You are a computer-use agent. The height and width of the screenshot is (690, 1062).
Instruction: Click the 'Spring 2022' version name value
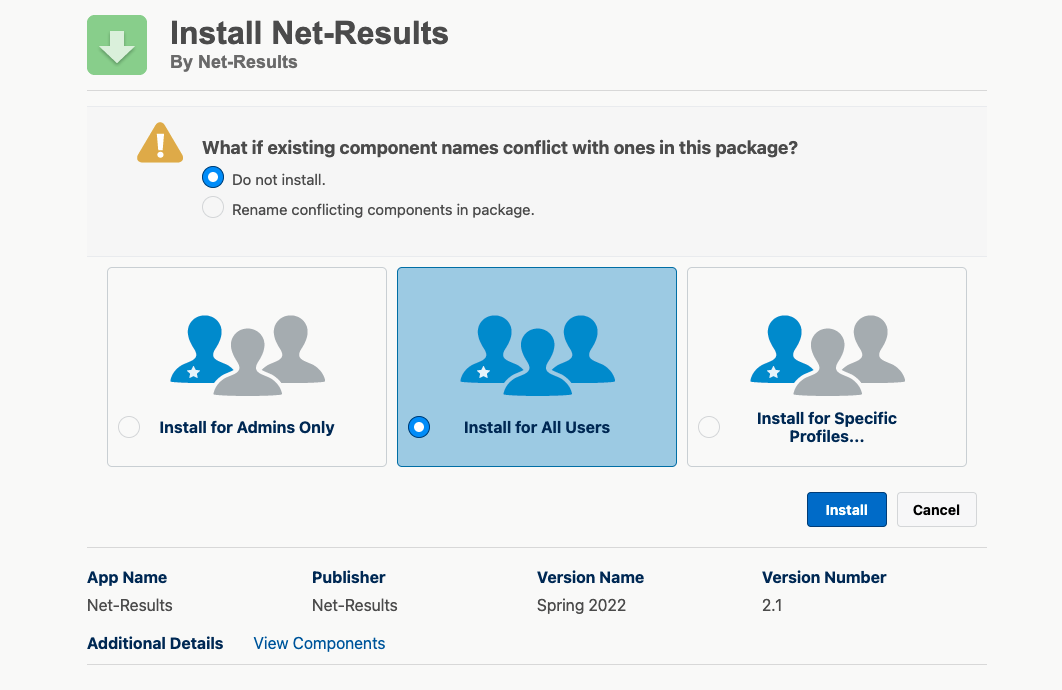click(581, 605)
